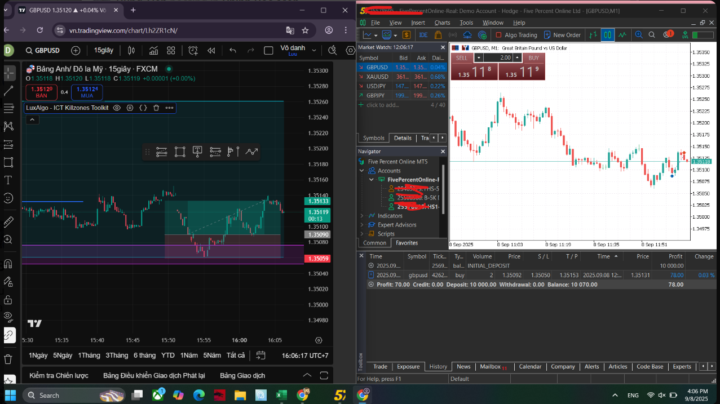Start bar replay with the rewind icon
This screenshot has width=720, height=404.
coord(211,50)
